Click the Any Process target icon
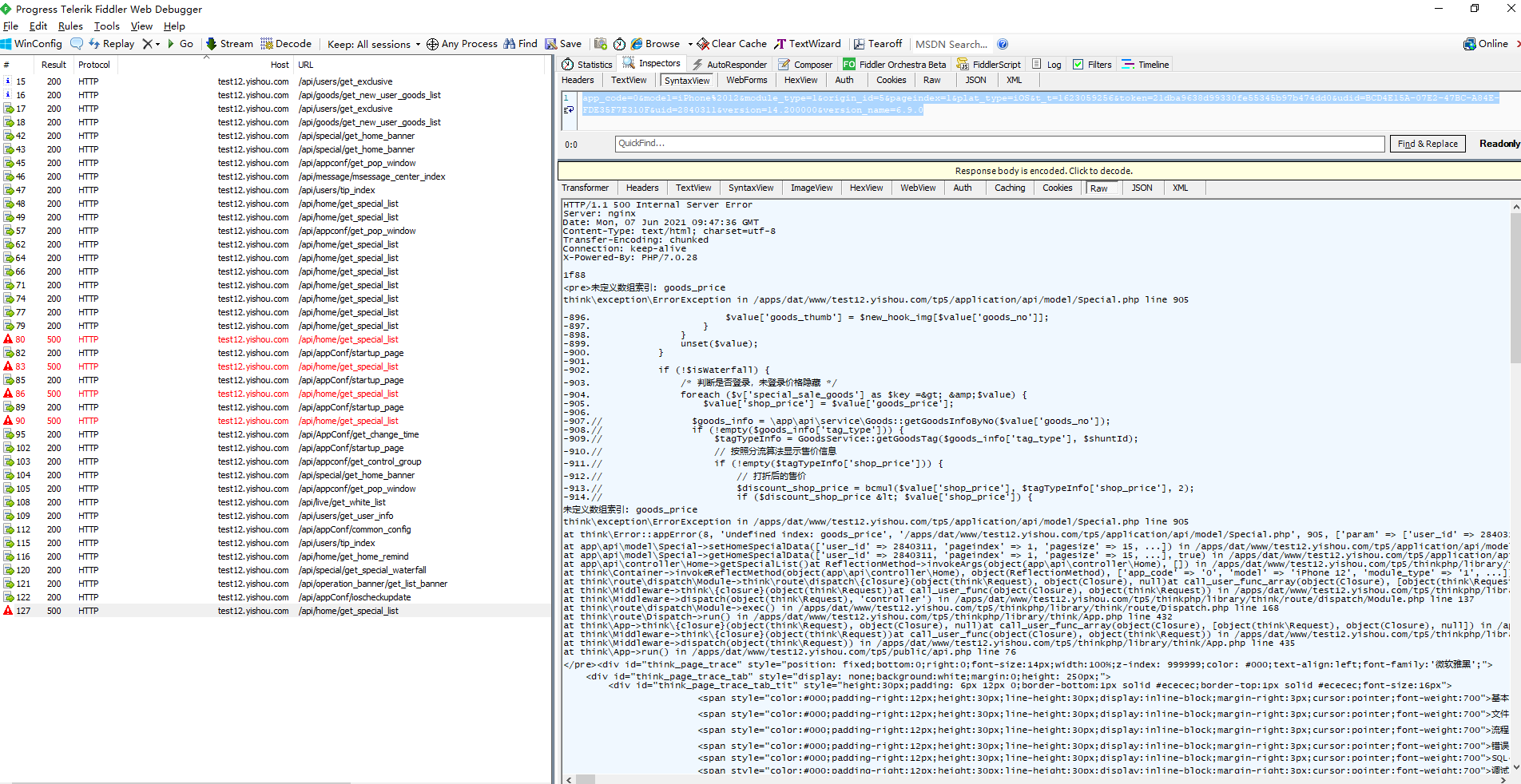Viewport: 1521px width, 784px height. pos(432,44)
